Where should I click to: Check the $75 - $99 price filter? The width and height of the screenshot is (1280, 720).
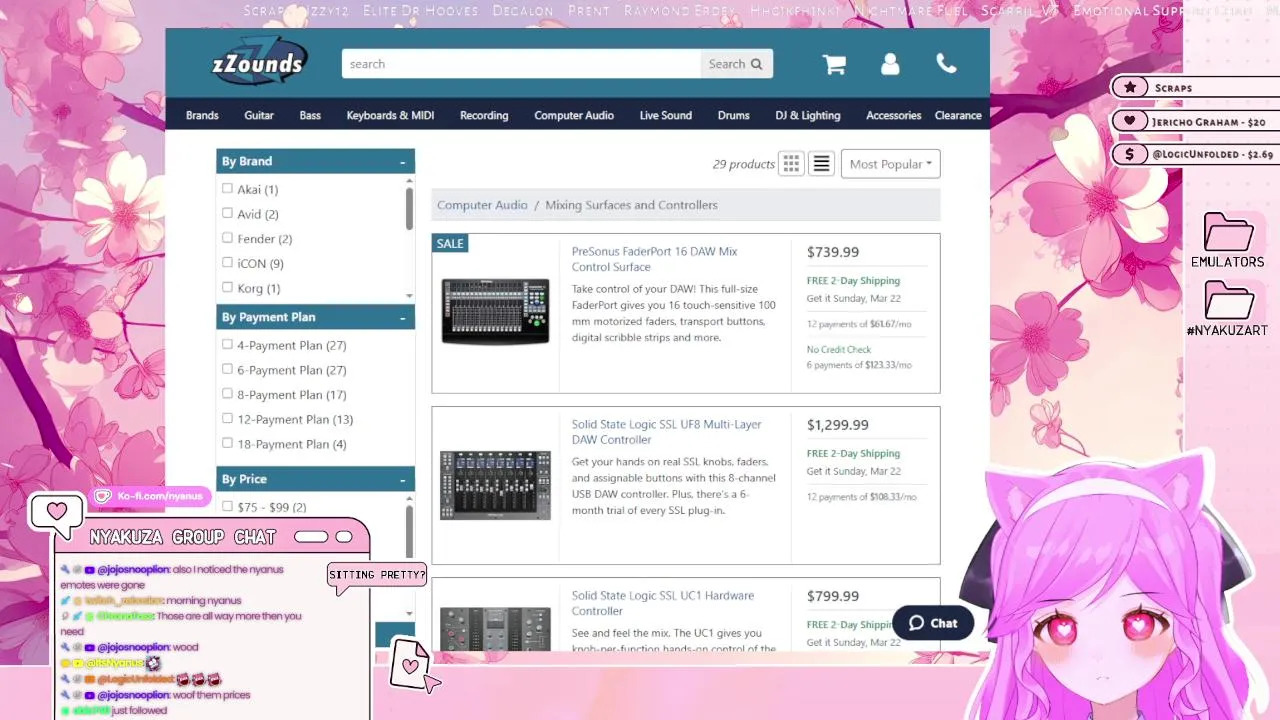pyautogui.click(x=227, y=506)
